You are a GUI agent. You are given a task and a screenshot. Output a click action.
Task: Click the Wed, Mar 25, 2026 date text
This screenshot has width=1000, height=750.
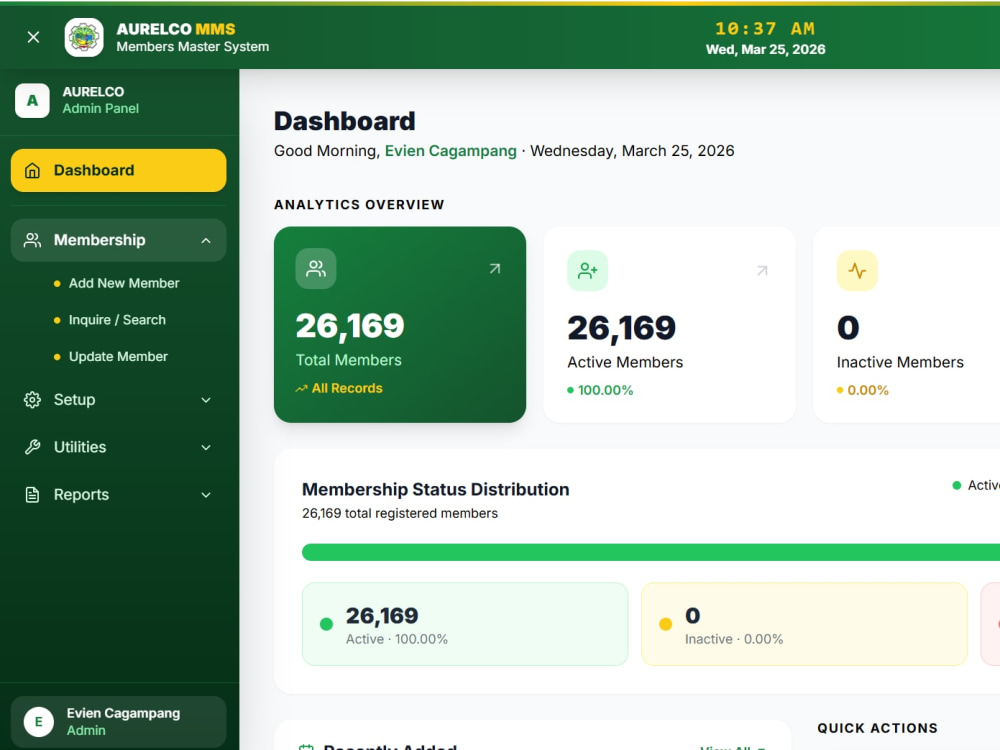pyautogui.click(x=765, y=50)
